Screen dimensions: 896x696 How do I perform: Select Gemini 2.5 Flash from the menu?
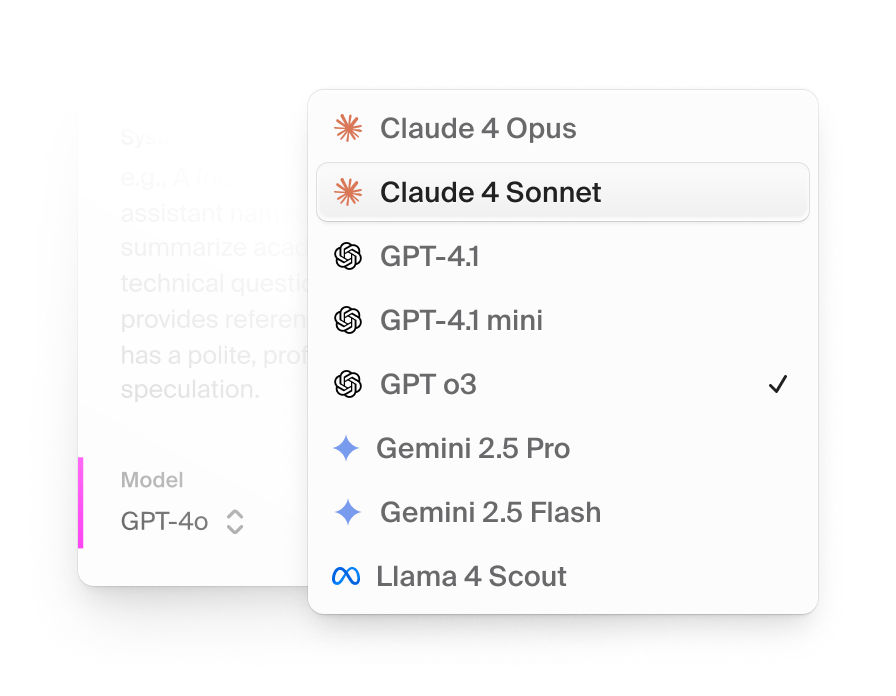click(x=490, y=512)
